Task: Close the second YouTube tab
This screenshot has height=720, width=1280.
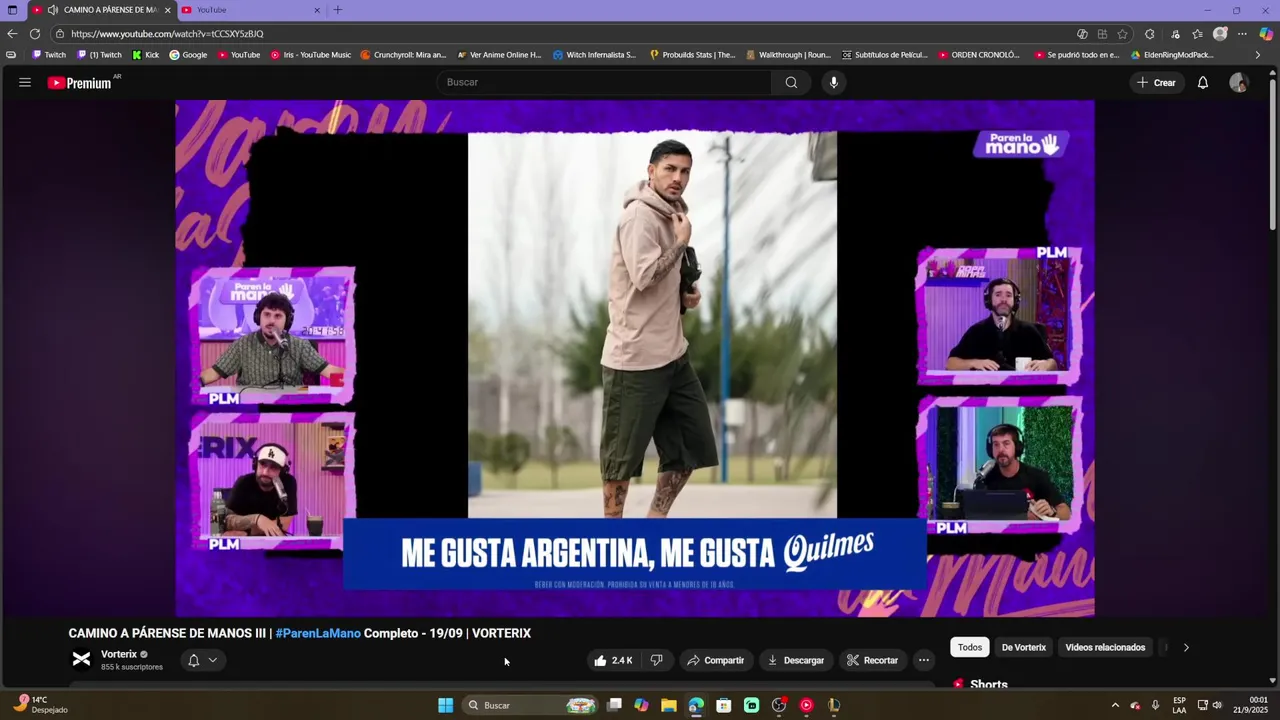Action: click(x=317, y=10)
